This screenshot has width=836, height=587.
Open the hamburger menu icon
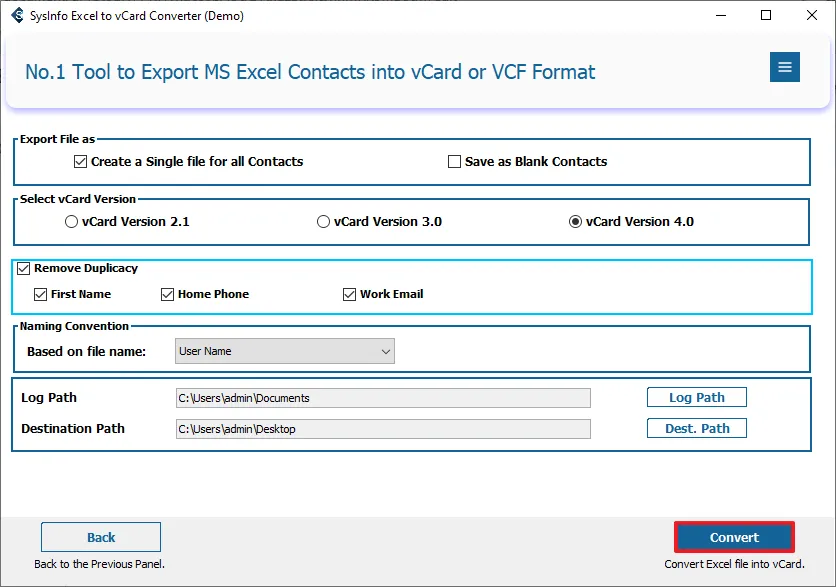click(784, 67)
